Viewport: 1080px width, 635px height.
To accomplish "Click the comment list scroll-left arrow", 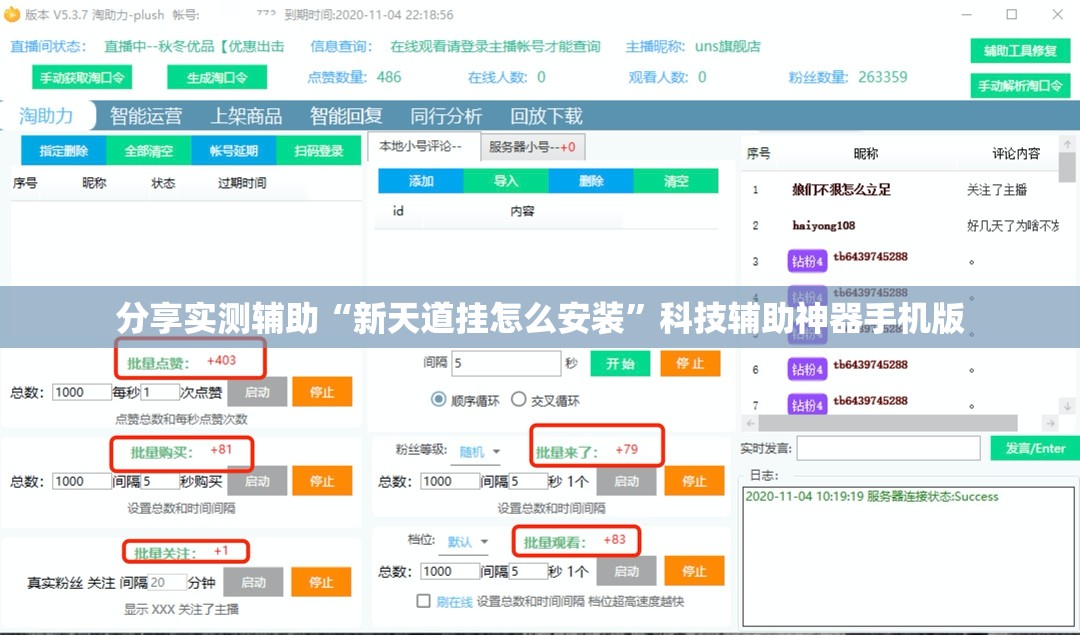I will coord(750,423).
